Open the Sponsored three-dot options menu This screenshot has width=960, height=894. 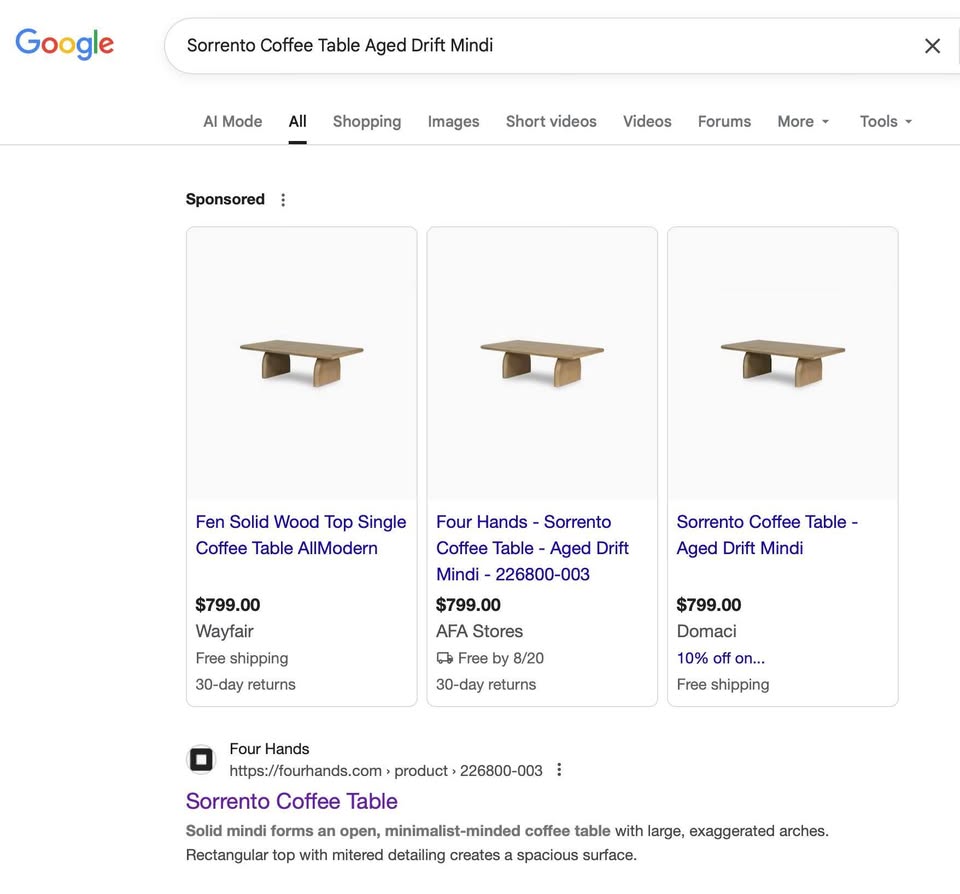tap(283, 200)
